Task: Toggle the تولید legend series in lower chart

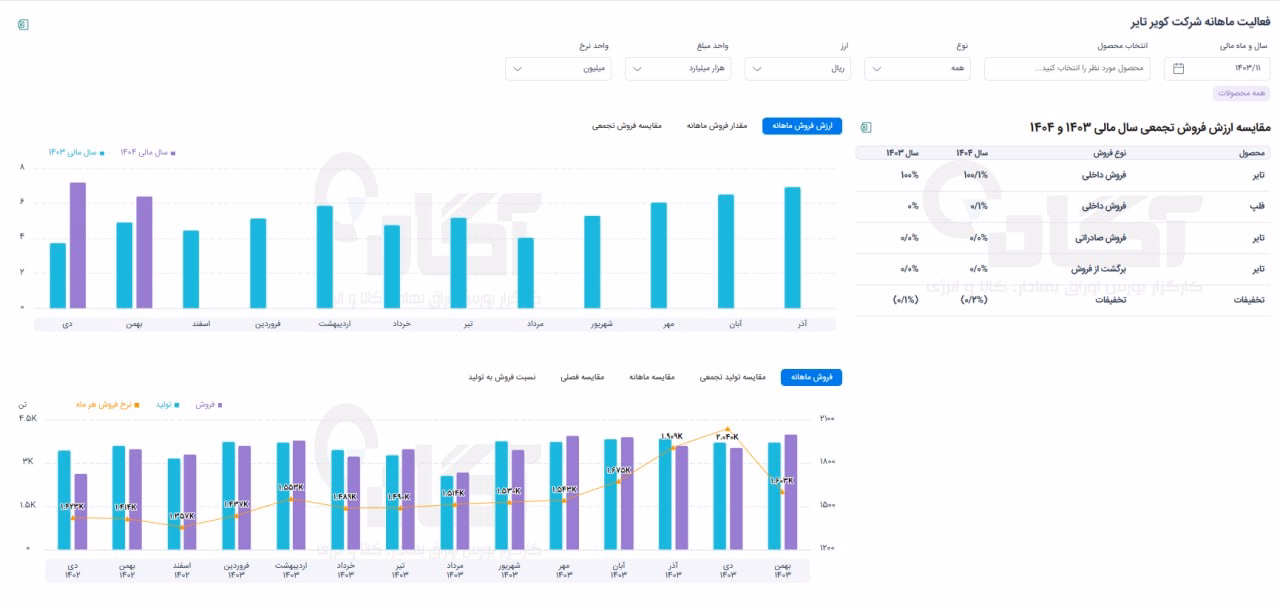Action: [x=167, y=404]
